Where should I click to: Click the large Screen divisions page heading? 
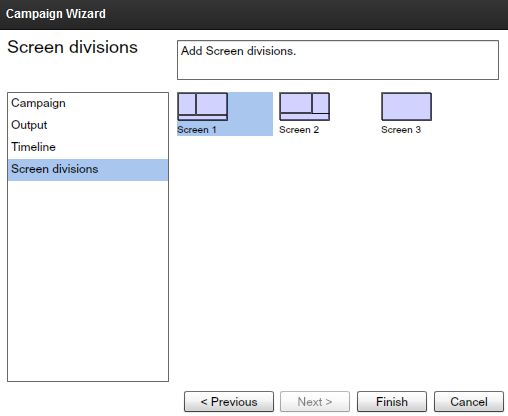pyautogui.click(x=72, y=47)
